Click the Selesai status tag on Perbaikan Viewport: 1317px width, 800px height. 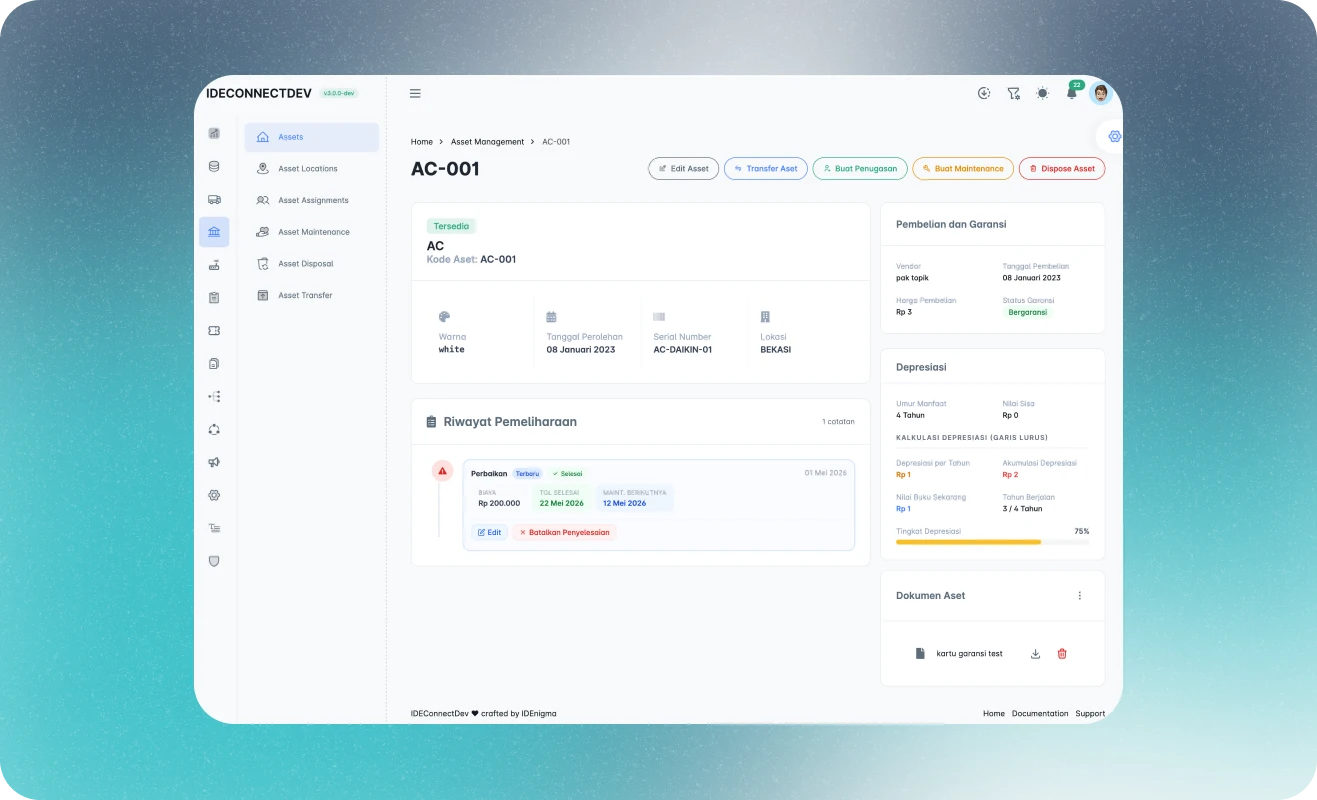(x=567, y=474)
